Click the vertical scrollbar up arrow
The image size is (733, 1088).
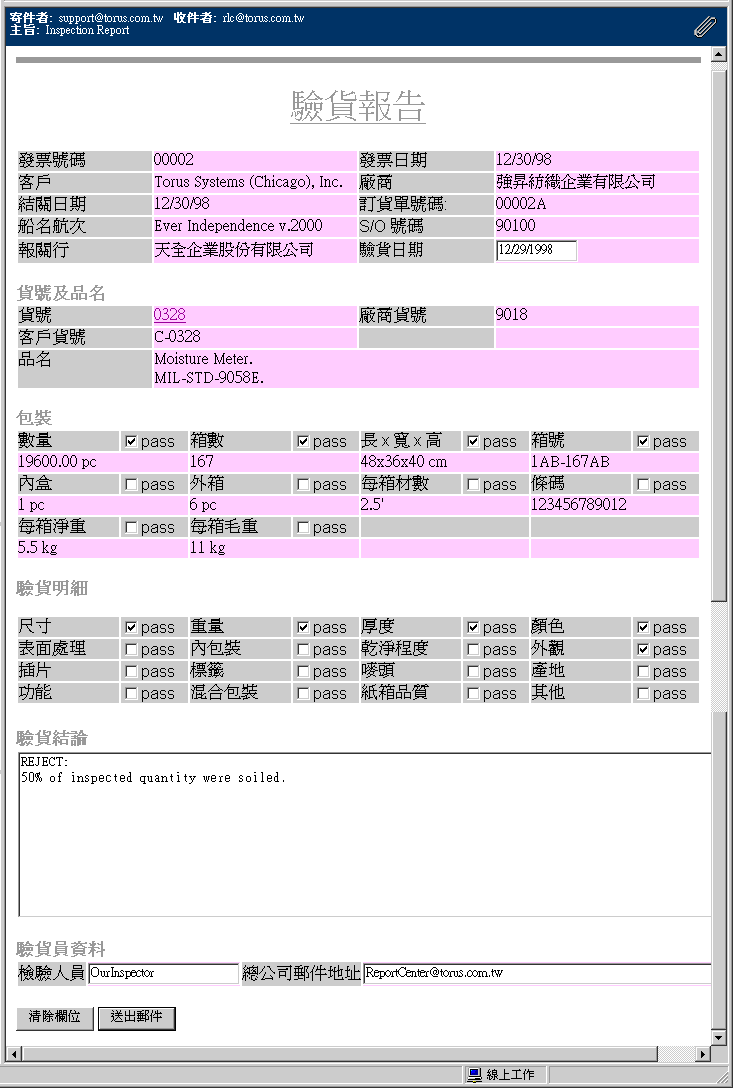[719, 54]
